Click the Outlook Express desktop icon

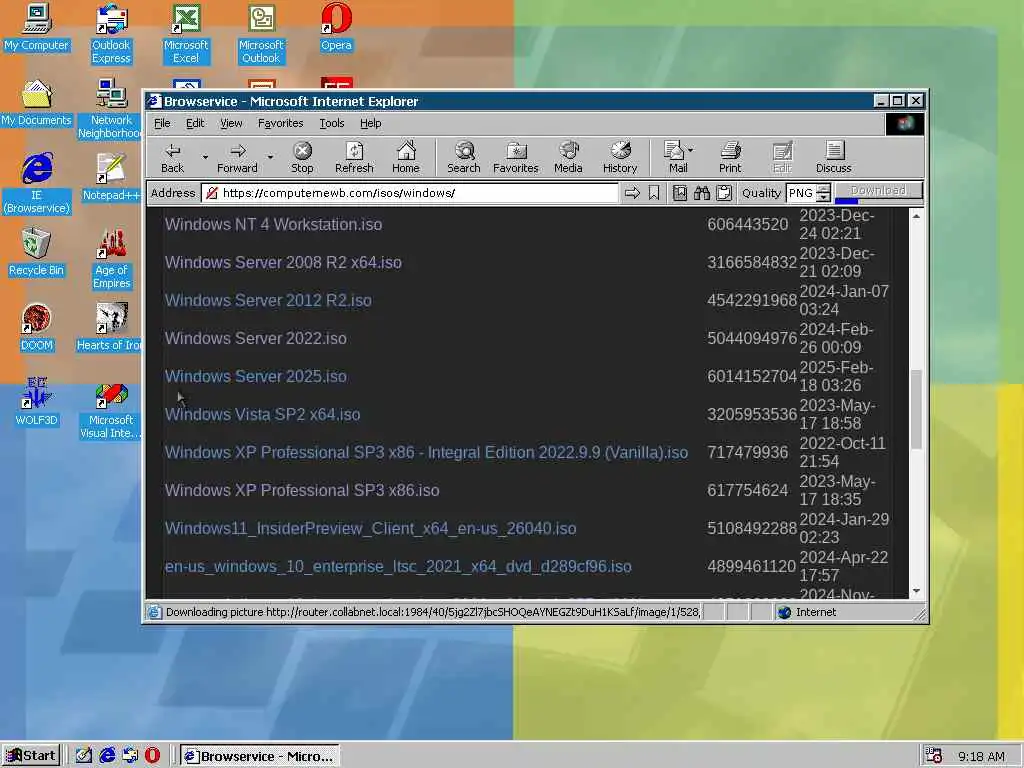click(111, 34)
